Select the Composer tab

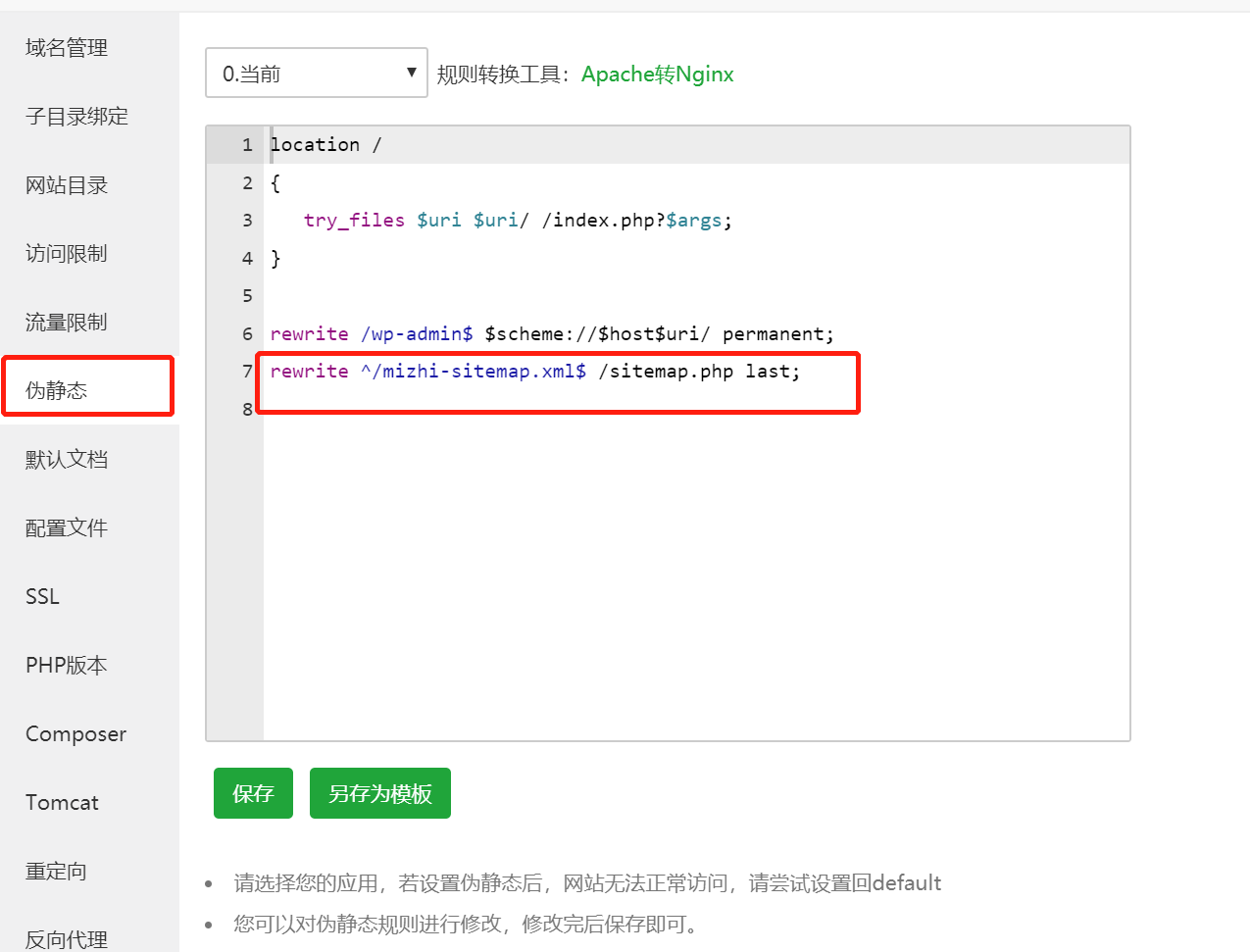[75, 734]
